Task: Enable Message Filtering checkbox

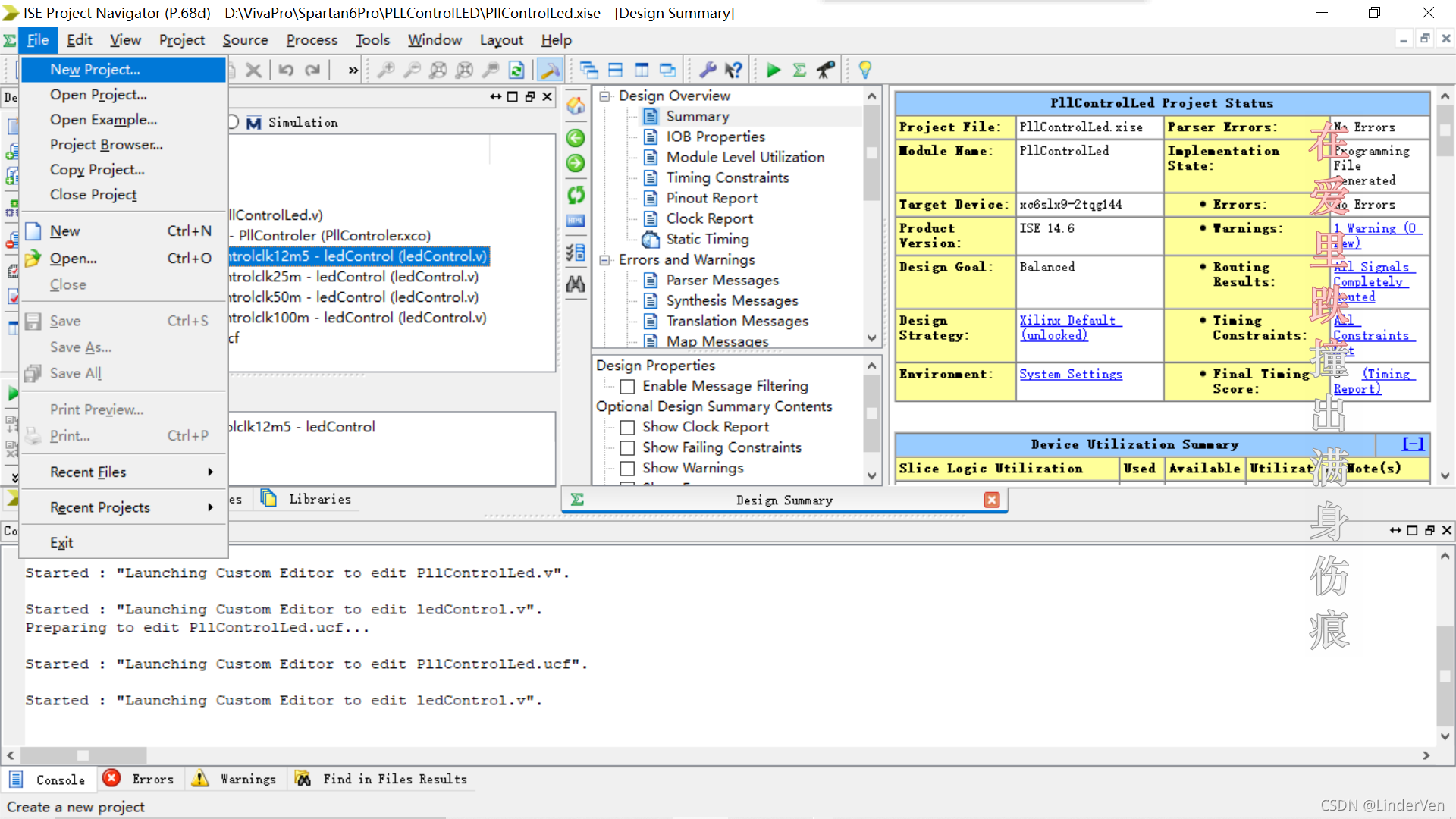Action: tap(627, 387)
